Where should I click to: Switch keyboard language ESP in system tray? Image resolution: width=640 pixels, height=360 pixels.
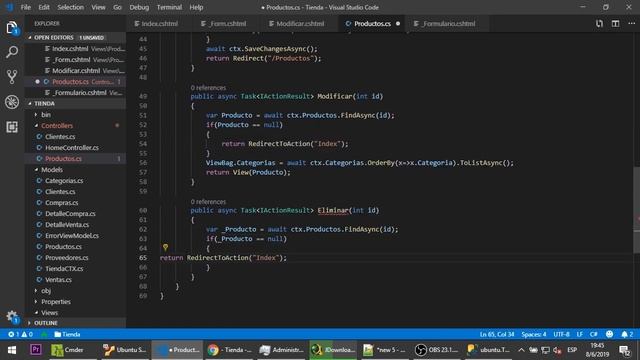click(x=572, y=350)
